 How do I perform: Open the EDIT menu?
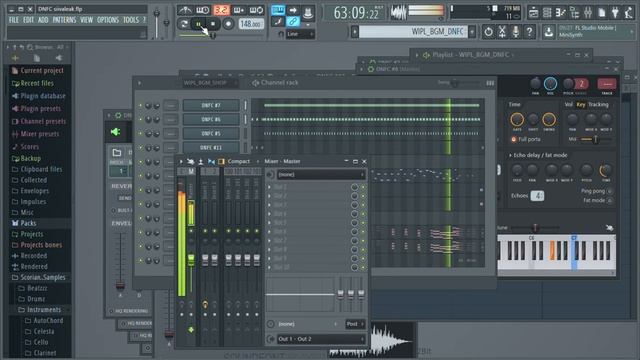click(x=28, y=20)
